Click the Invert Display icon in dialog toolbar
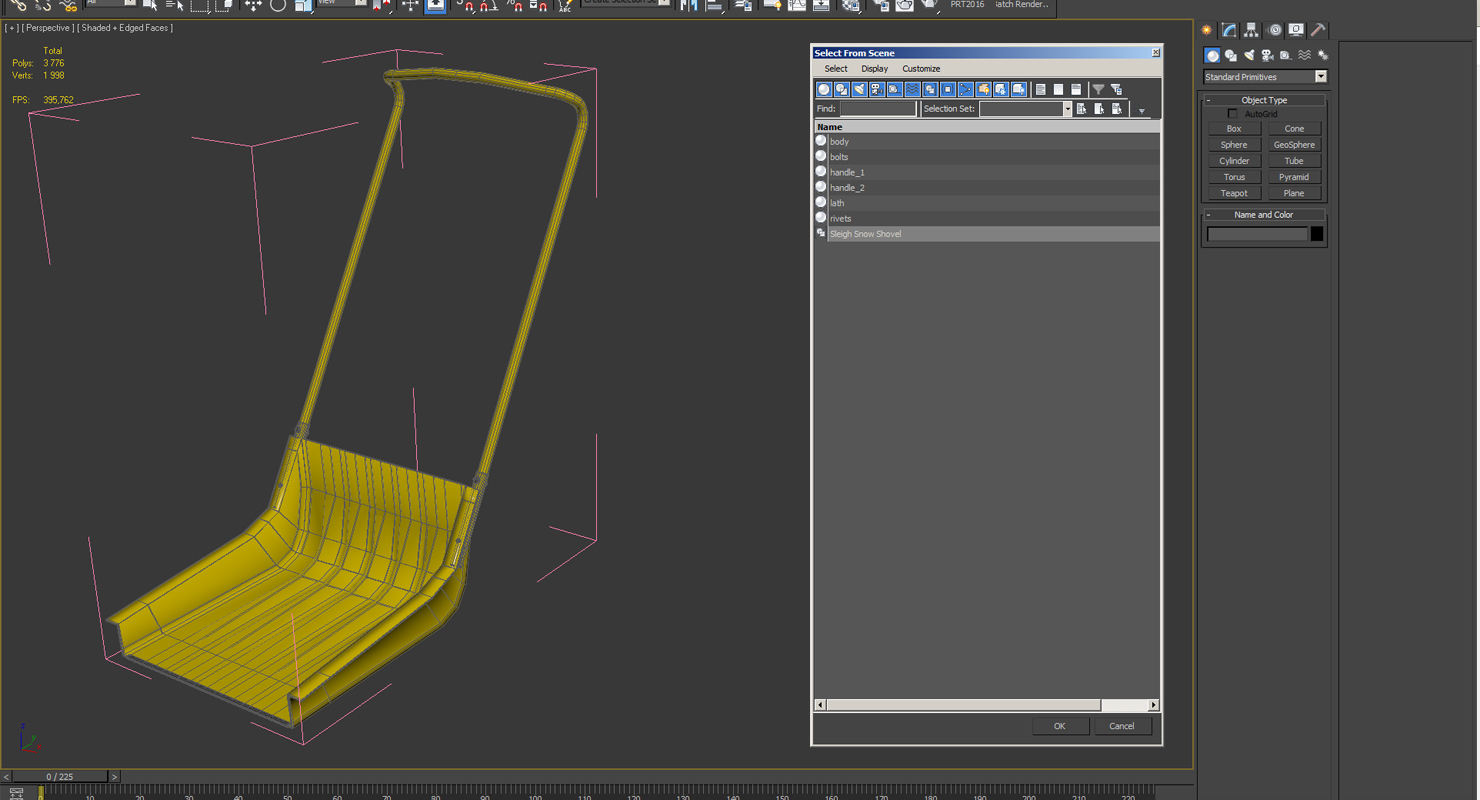The height and width of the screenshot is (800, 1480). tap(1076, 90)
